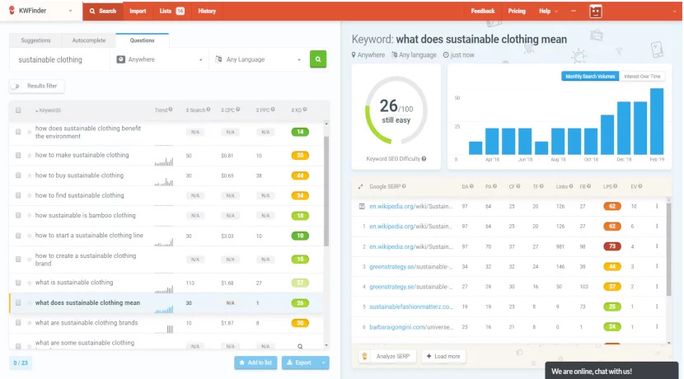Click the CPC column help icon
The width and height of the screenshot is (684, 379).
point(238,109)
